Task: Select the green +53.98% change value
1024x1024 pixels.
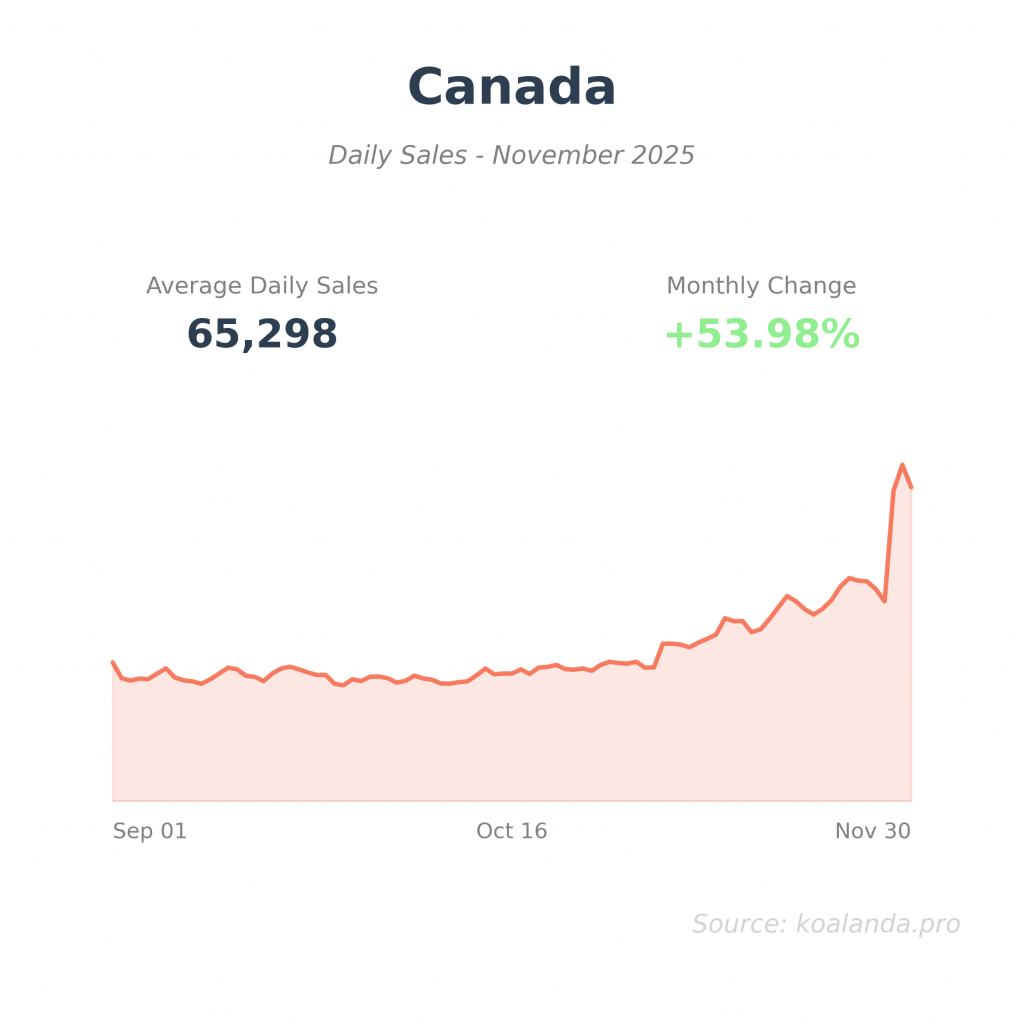Action: pyautogui.click(x=761, y=334)
